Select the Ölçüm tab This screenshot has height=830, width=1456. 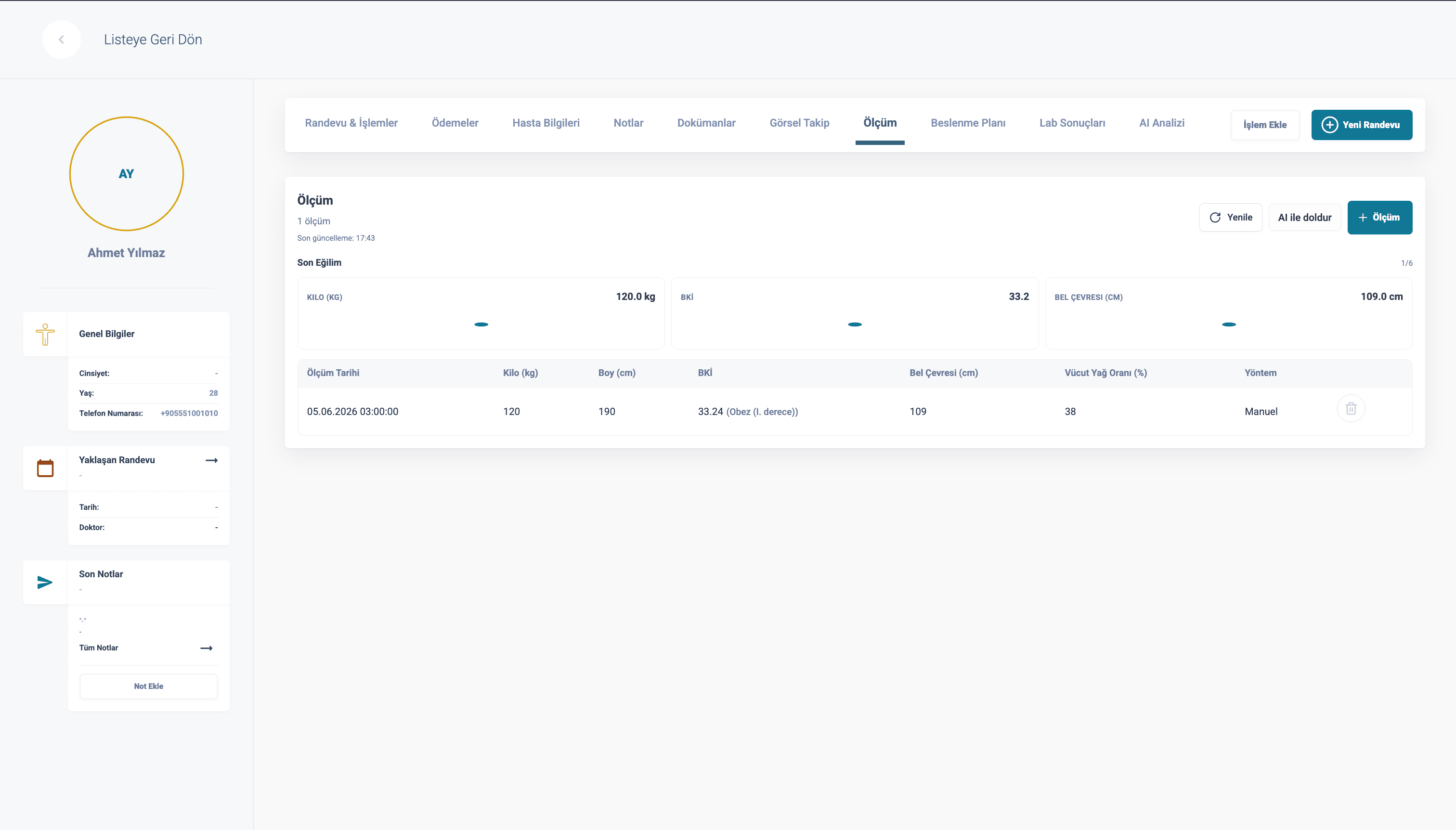tap(880, 123)
